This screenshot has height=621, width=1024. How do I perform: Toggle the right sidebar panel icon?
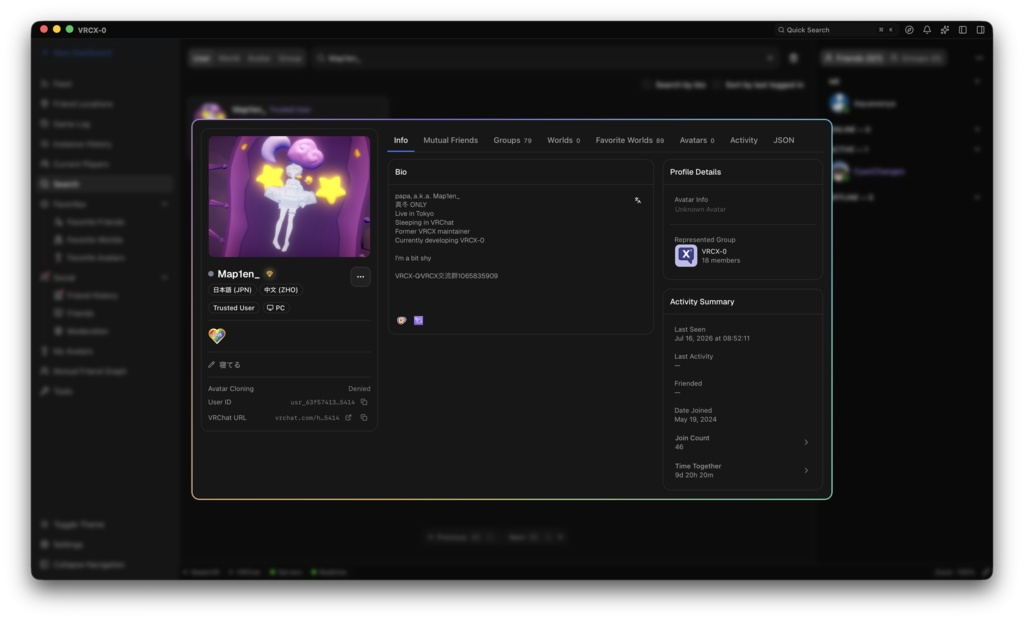pyautogui.click(x=980, y=29)
